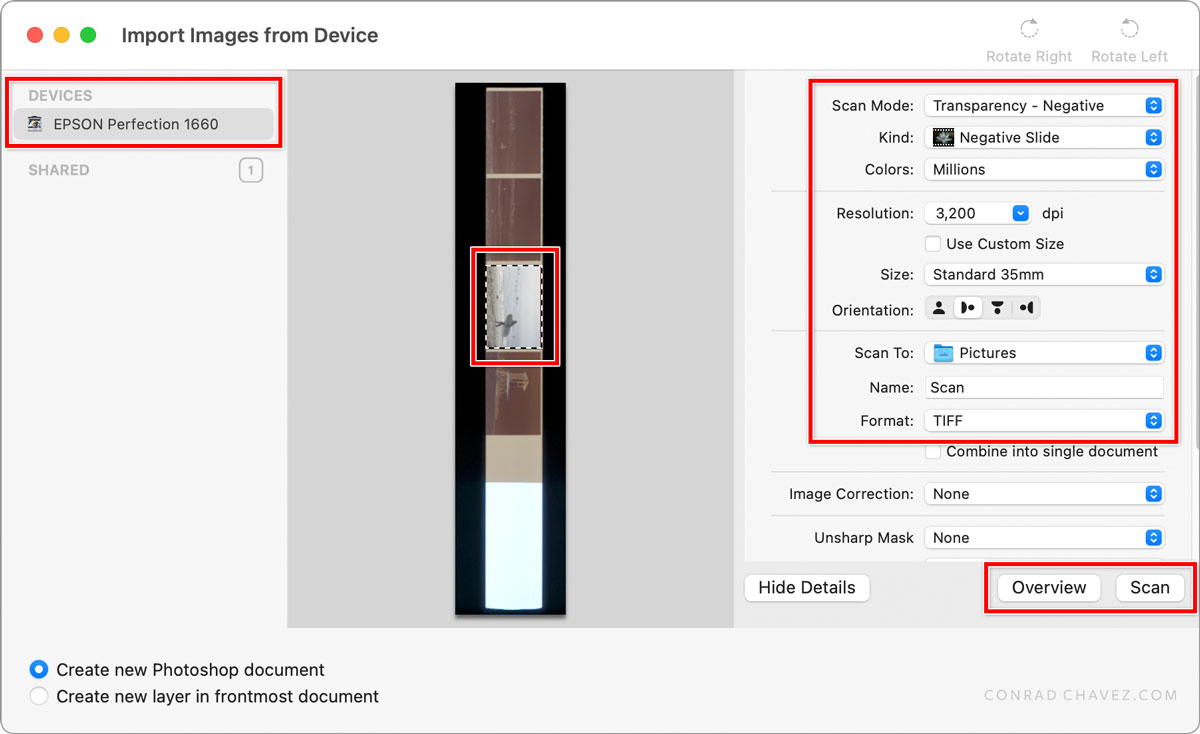Click the Overview button
Viewport: 1200px width, 734px height.
pos(1046,587)
